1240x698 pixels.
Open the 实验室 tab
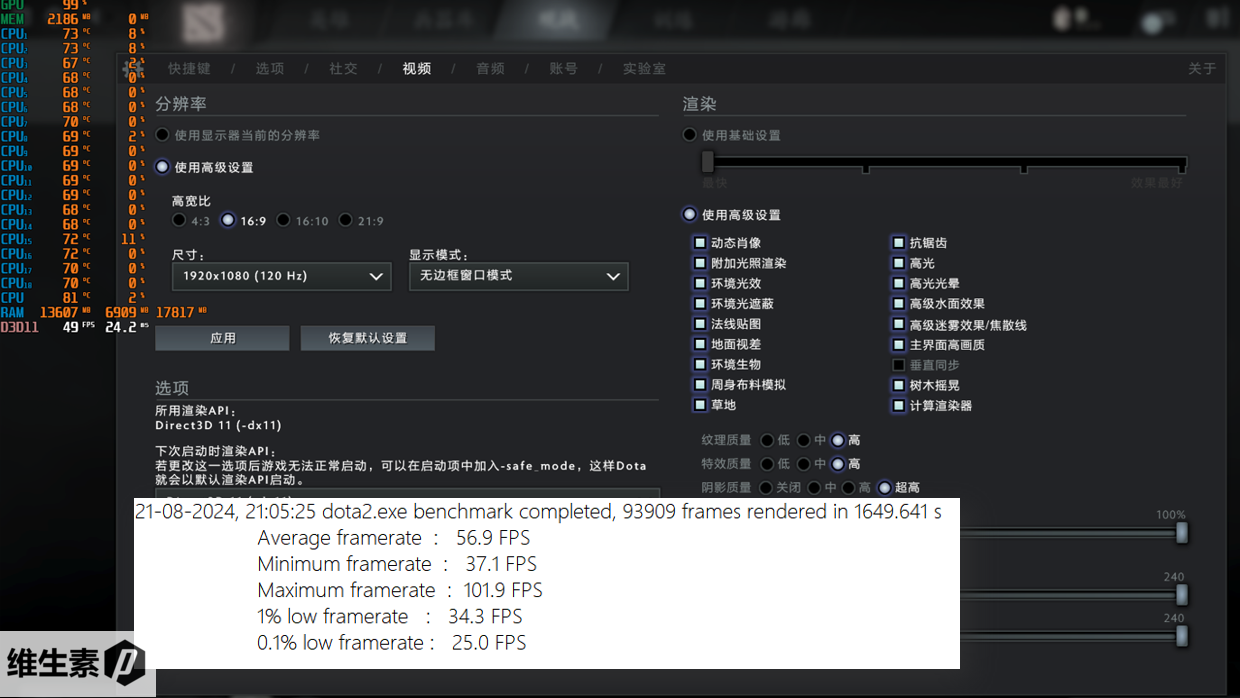(644, 69)
